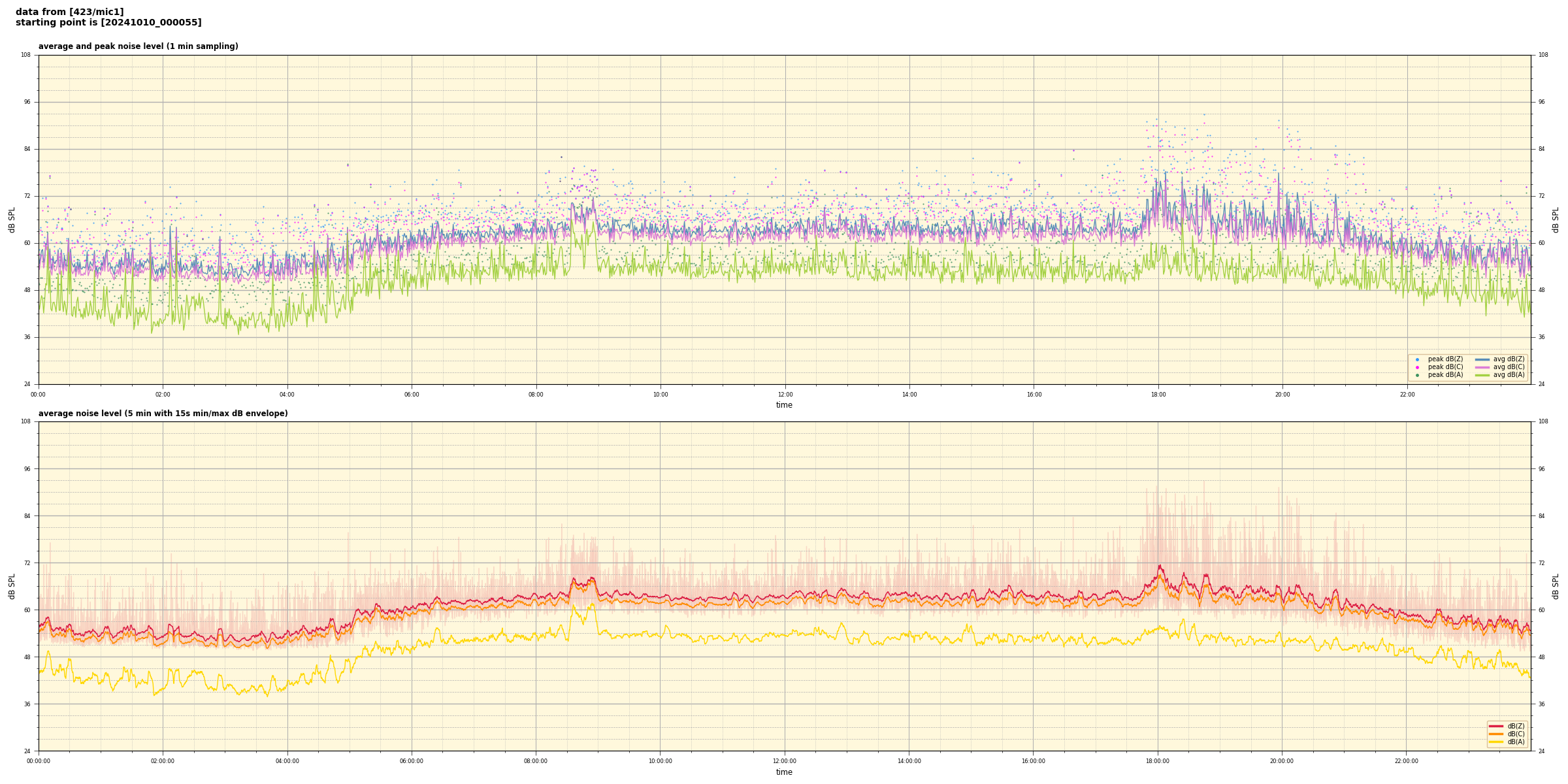Screen dimensions: 1568x784
Task: Click the 'data from [423/mic1]' header text
Action: (70, 12)
